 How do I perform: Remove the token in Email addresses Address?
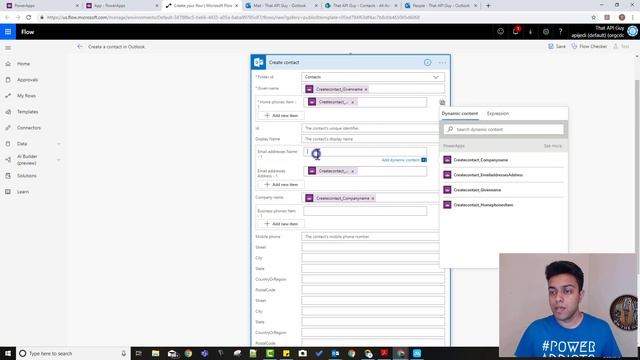click(x=353, y=171)
